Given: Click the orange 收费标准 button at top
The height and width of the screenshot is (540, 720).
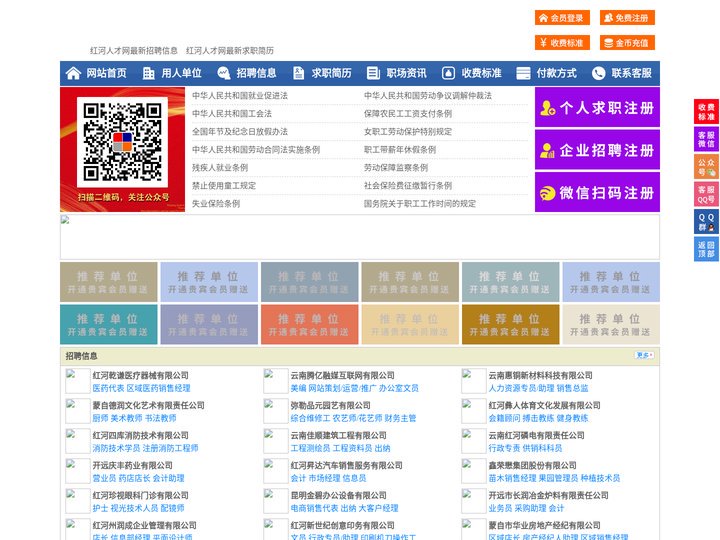Looking at the screenshot, I should pyautogui.click(x=562, y=43).
